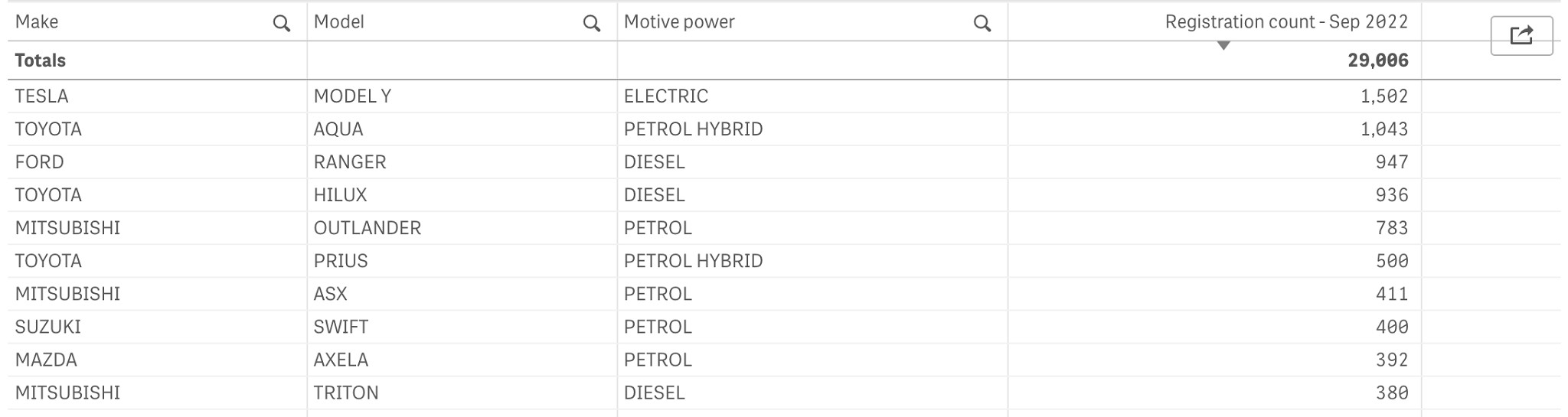Toggle sort arrow under Registration count header
The width and height of the screenshot is (1568, 417).
tap(1223, 46)
